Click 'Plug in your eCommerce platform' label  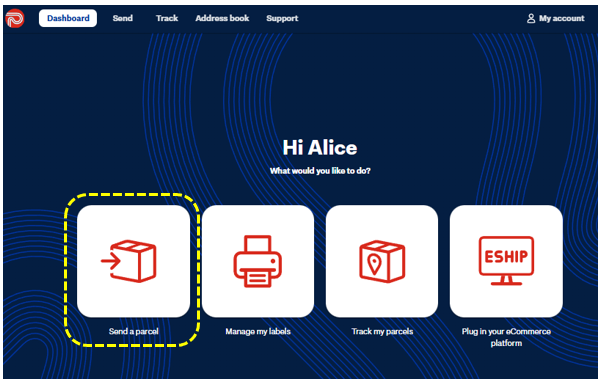pos(506,337)
